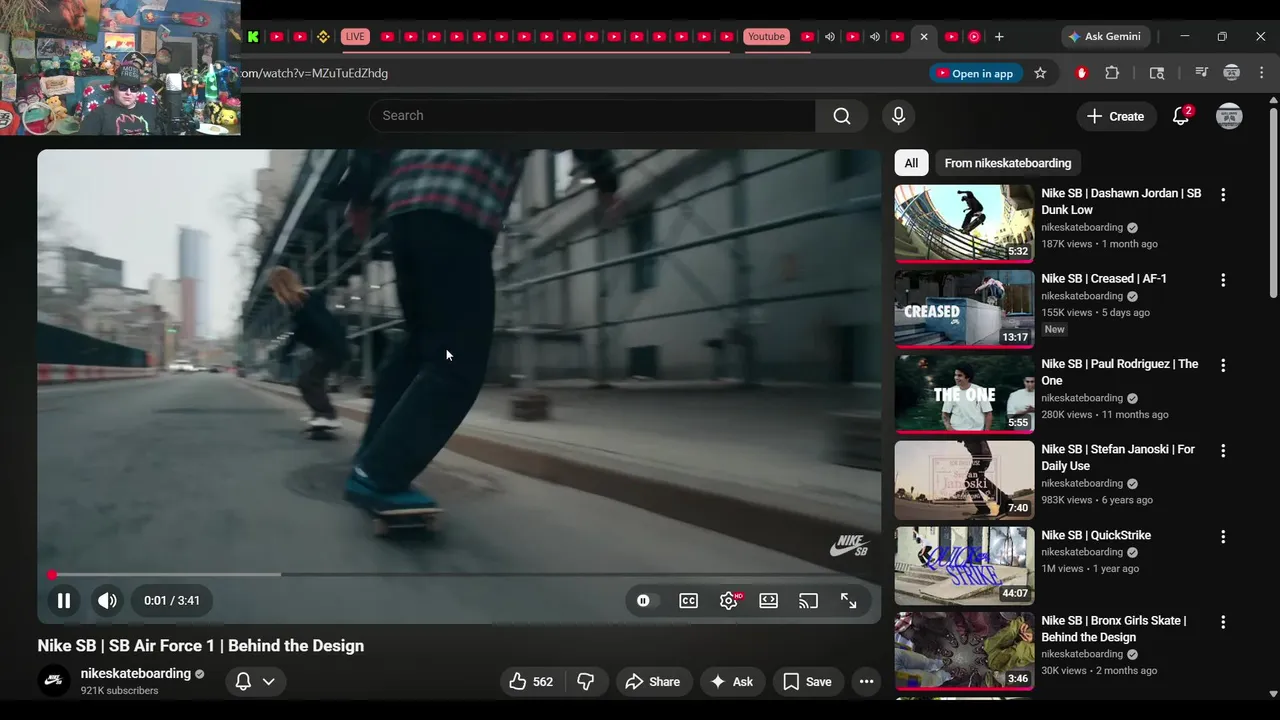1280x720 pixels.
Task: Expand the notification preferences chevron
Action: tap(268, 681)
